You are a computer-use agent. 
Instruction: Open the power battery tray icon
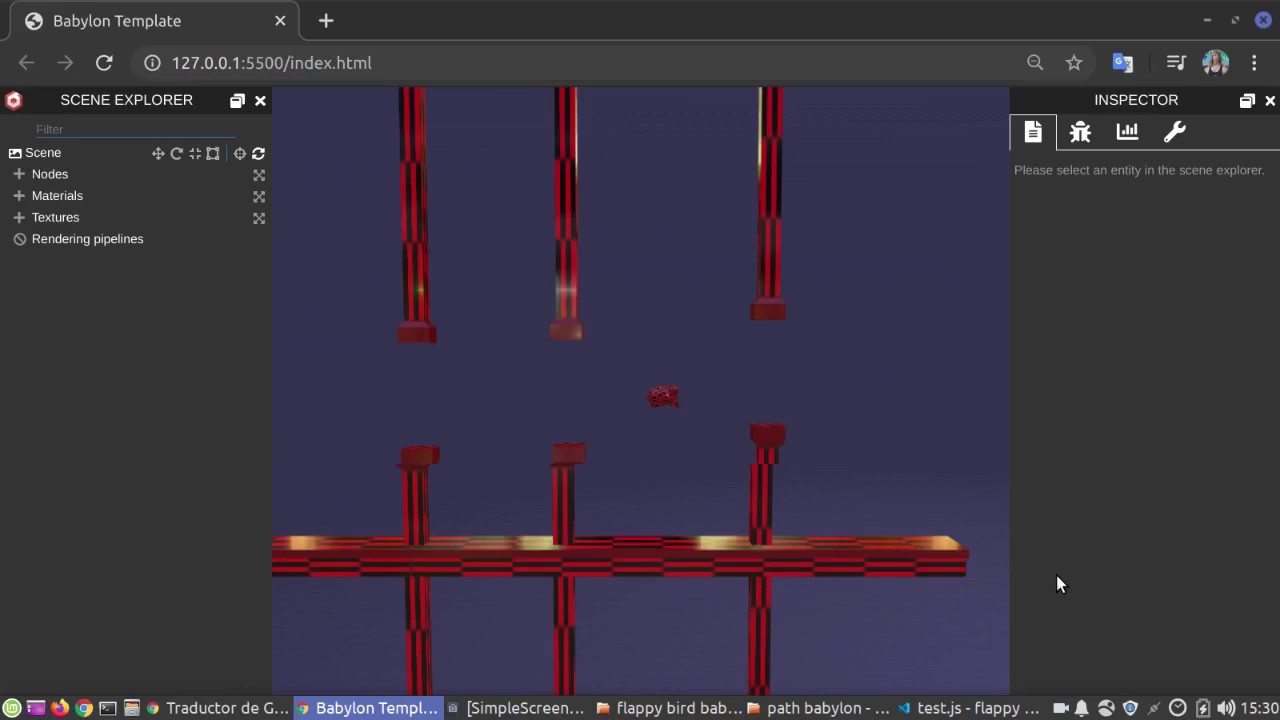[x=1203, y=708]
